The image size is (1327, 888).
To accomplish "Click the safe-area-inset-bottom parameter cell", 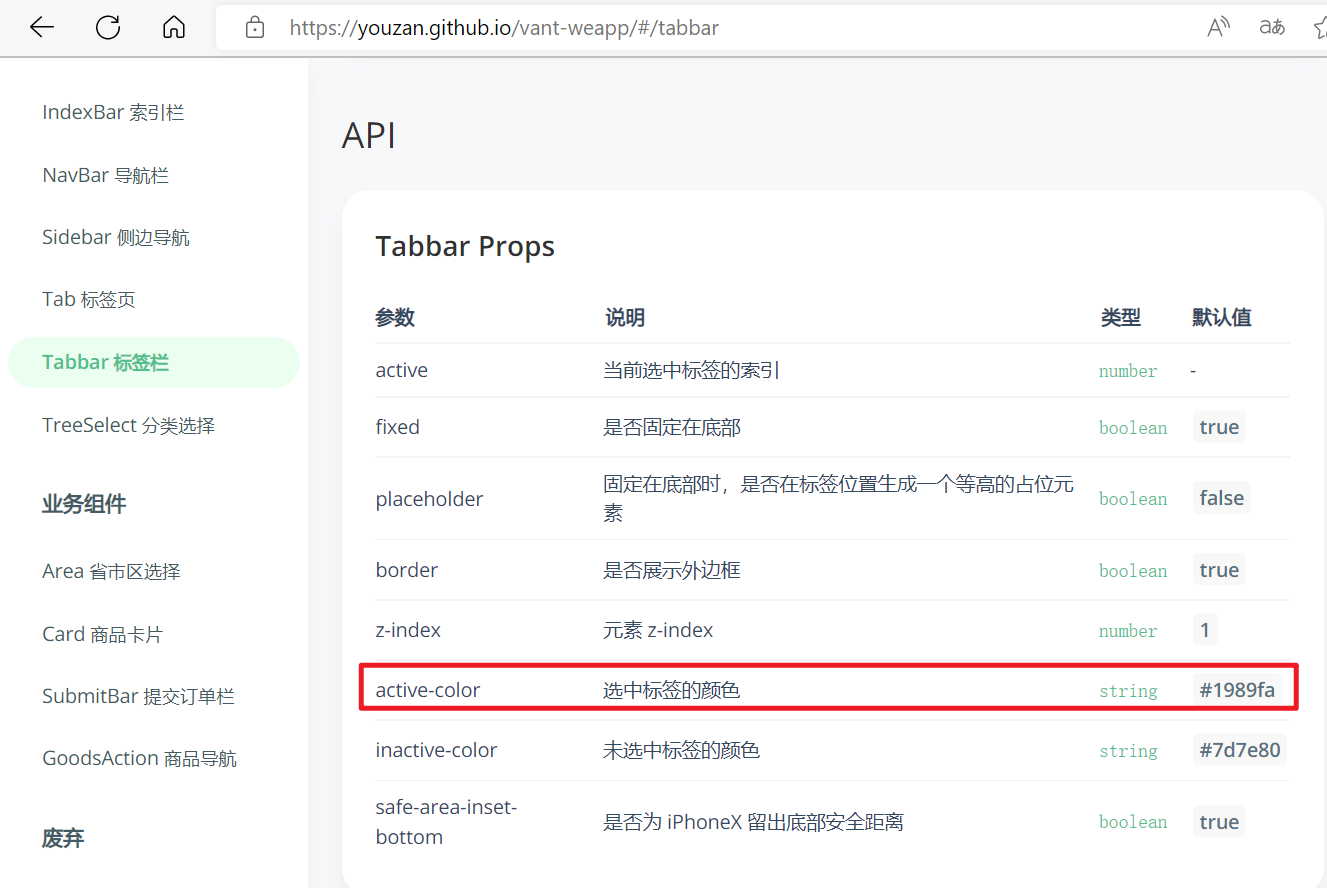I will 447,822.
